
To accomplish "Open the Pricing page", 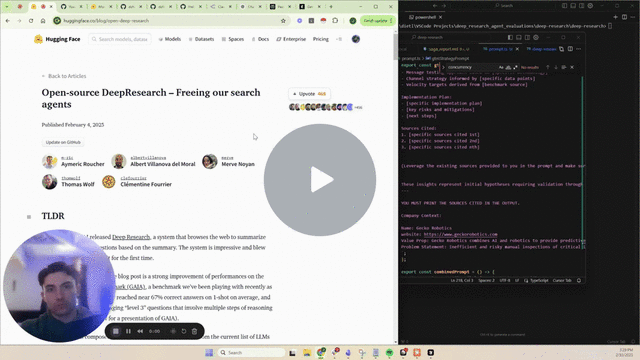I will tap(321, 39).
